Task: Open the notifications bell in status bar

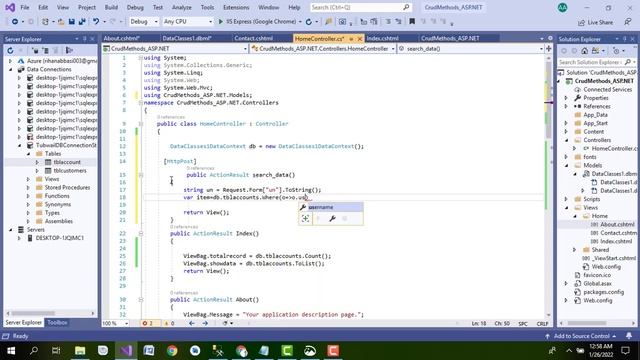Action: pos(629,336)
